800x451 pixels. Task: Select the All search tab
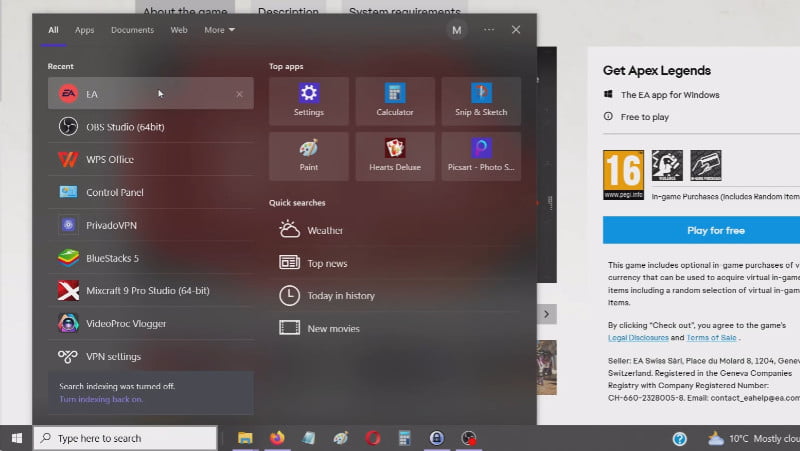[54, 30]
